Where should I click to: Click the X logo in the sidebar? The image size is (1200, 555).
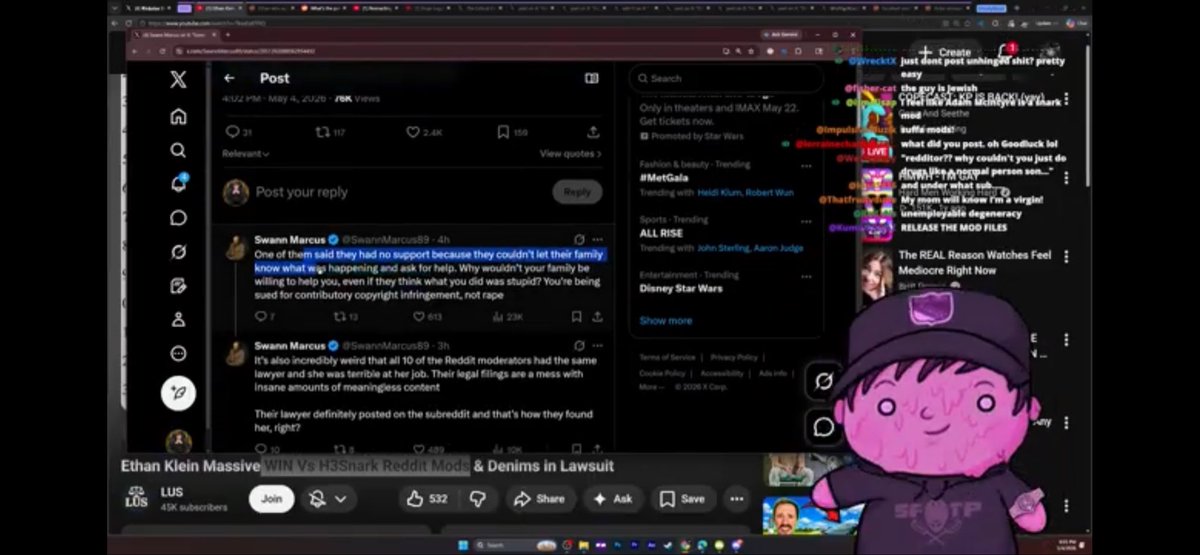point(178,80)
